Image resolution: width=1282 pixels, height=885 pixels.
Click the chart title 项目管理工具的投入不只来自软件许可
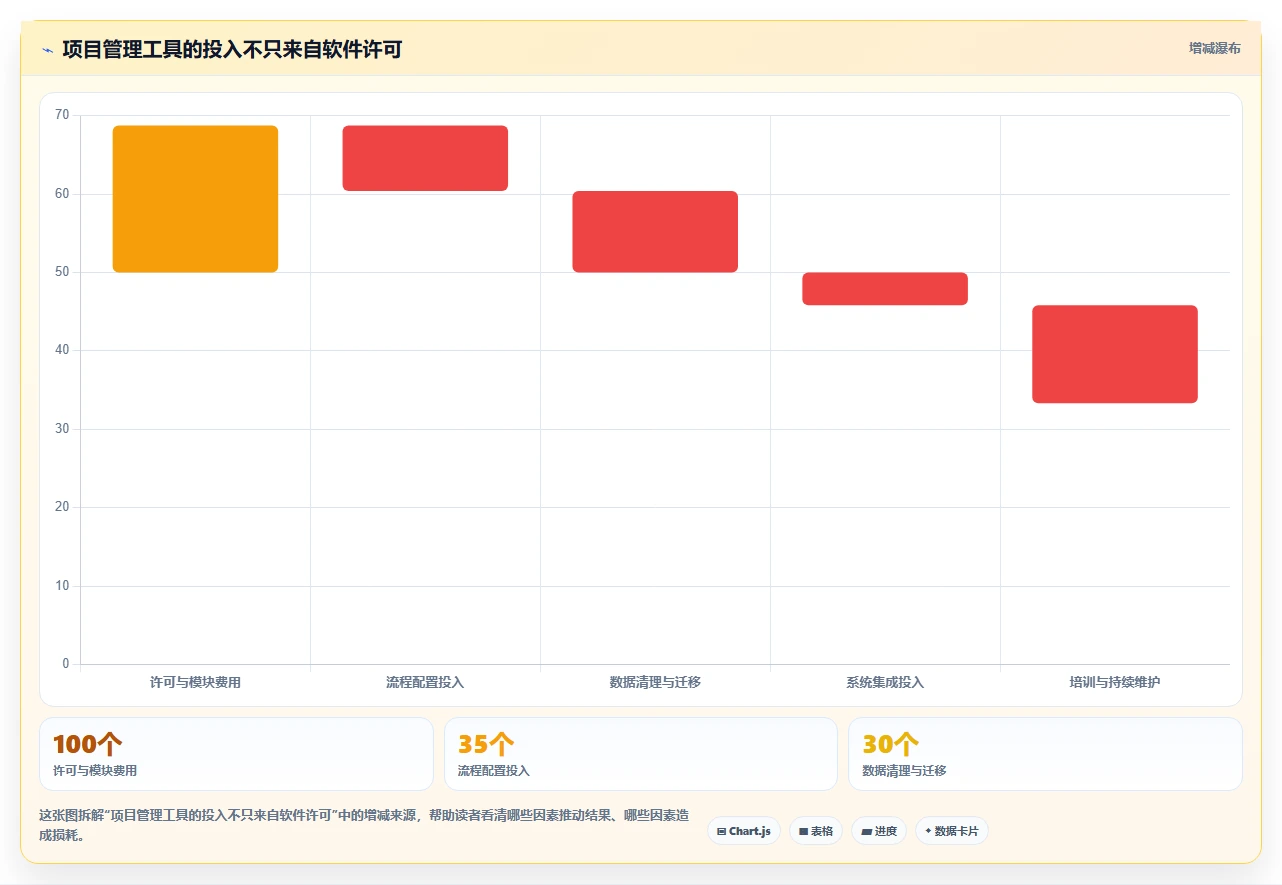(x=232, y=49)
